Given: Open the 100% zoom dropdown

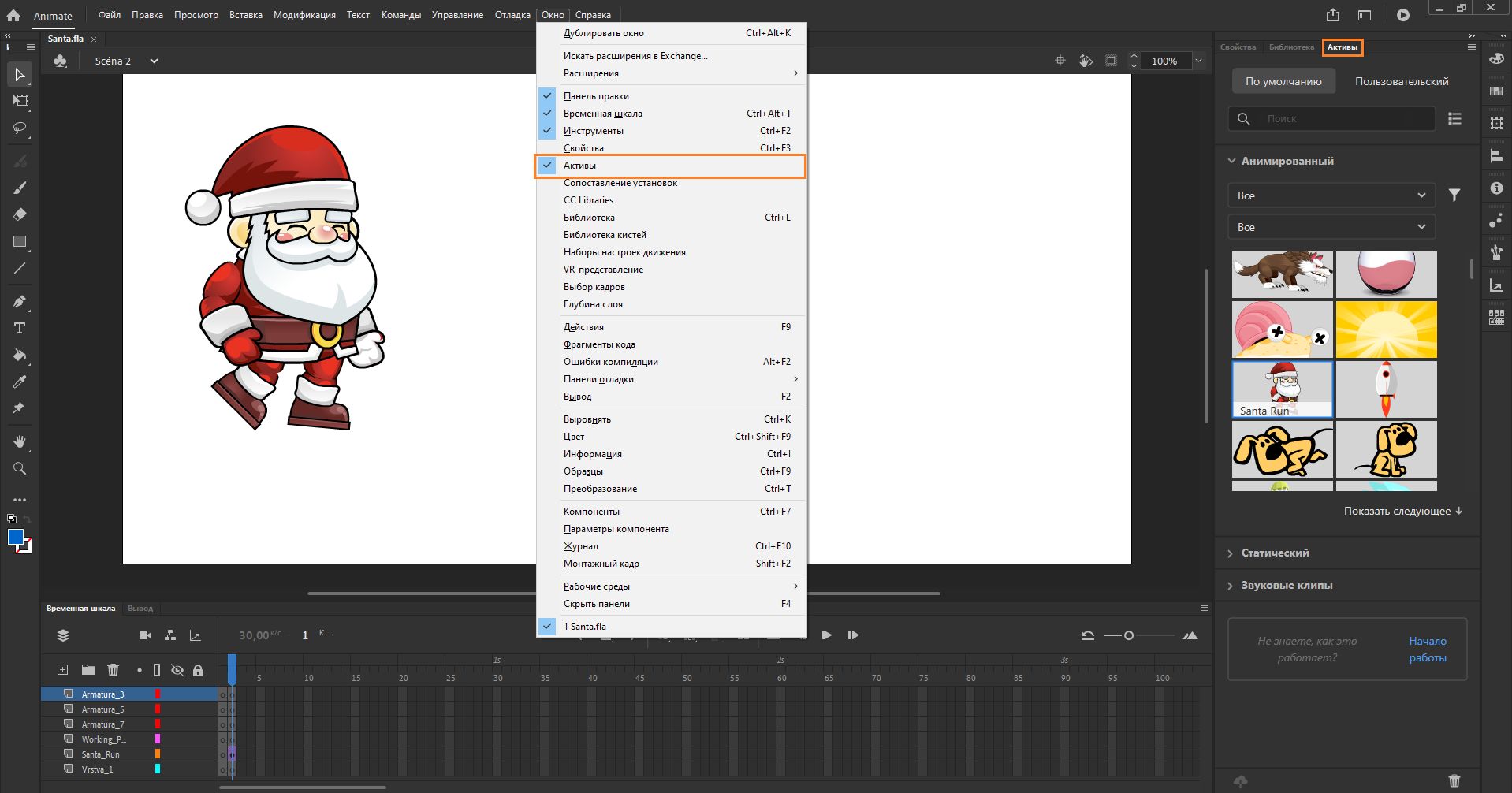Looking at the screenshot, I should tap(1198, 61).
